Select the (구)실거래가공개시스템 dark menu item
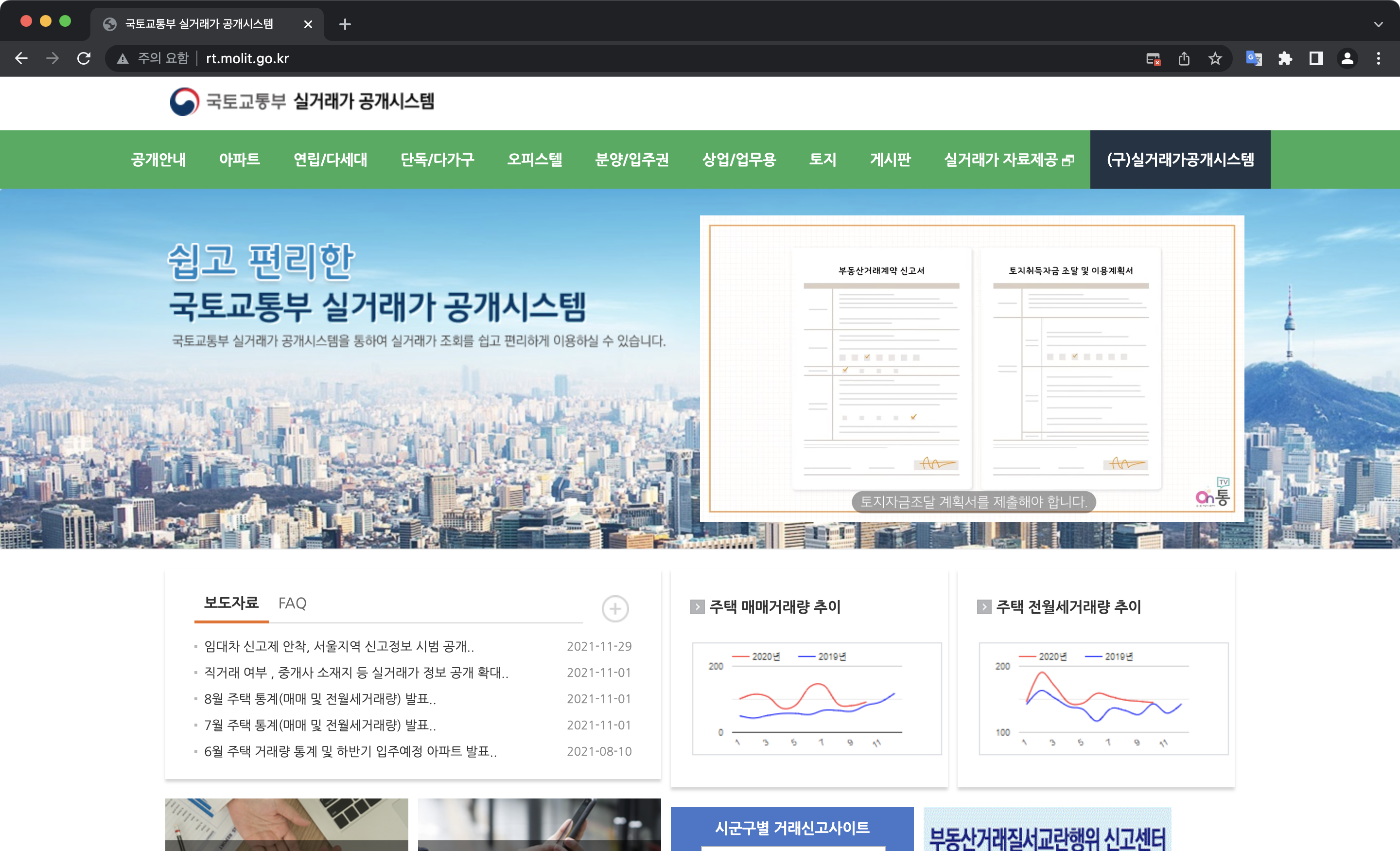Image resolution: width=1400 pixels, height=851 pixels. click(1180, 160)
